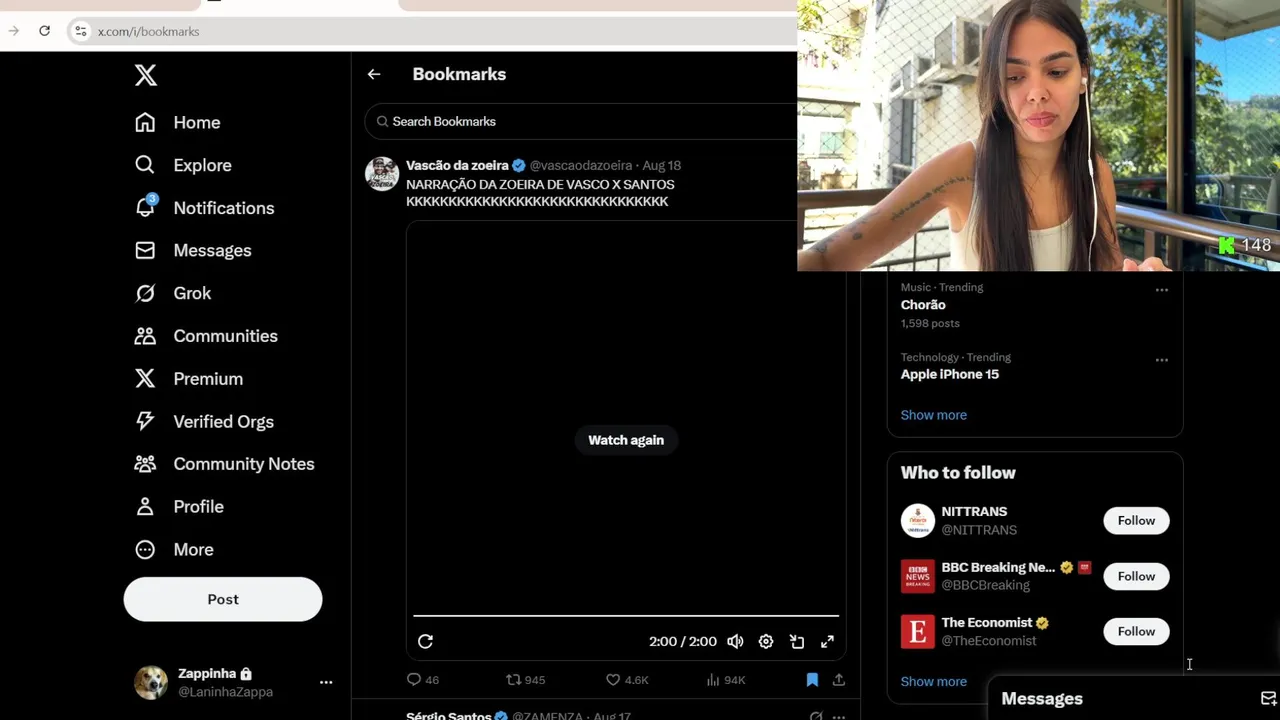Open video settings gear
The width and height of the screenshot is (1280, 720).
[766, 642]
